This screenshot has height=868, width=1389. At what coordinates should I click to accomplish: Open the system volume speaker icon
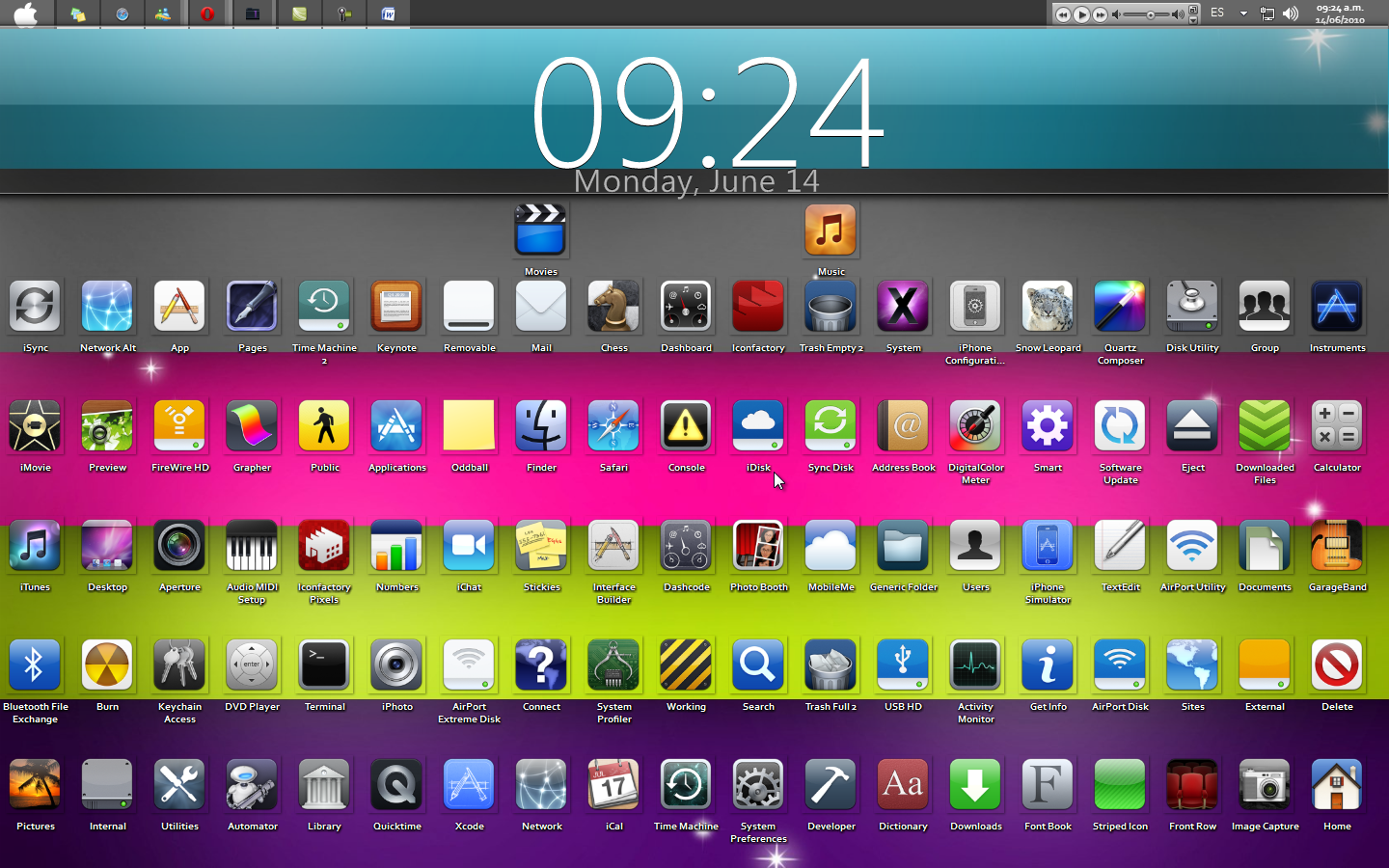point(1291,14)
